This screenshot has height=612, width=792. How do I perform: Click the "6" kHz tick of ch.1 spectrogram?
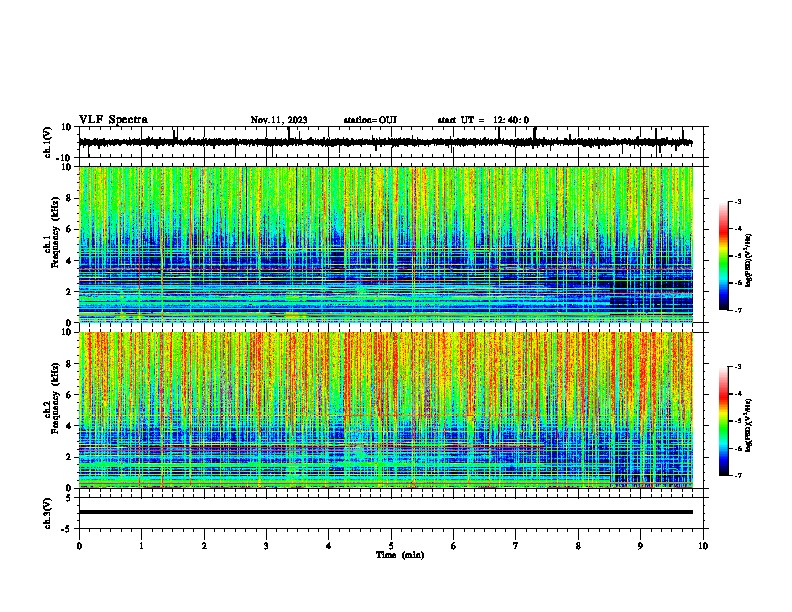pos(69,229)
